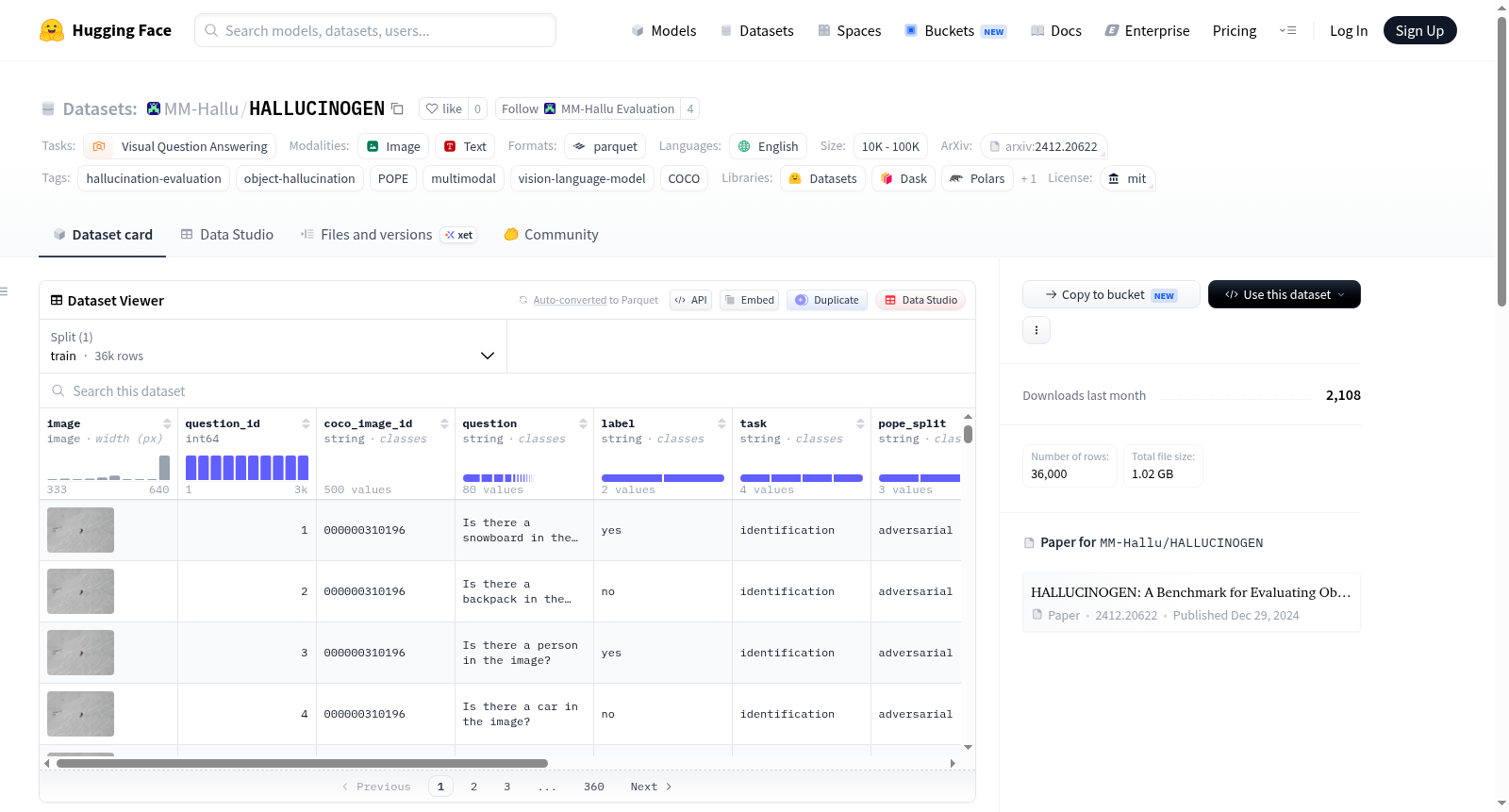Click the Hugging Face logo icon

(x=52, y=30)
